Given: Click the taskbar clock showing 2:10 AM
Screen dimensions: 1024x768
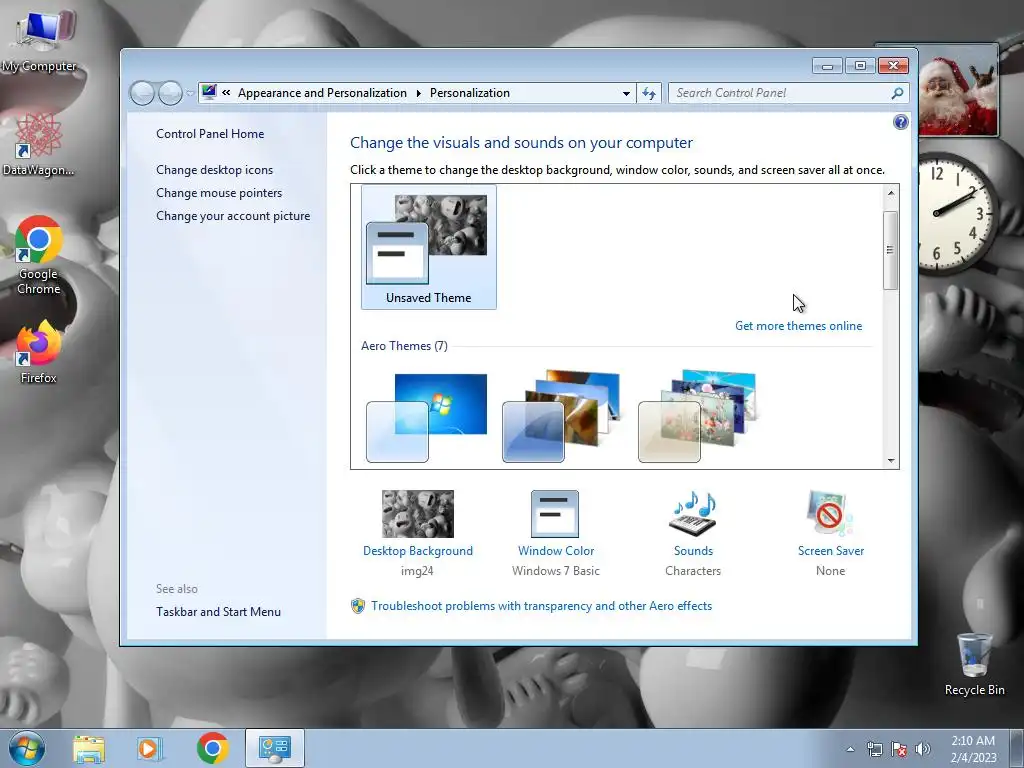Looking at the screenshot, I should click(973, 748).
